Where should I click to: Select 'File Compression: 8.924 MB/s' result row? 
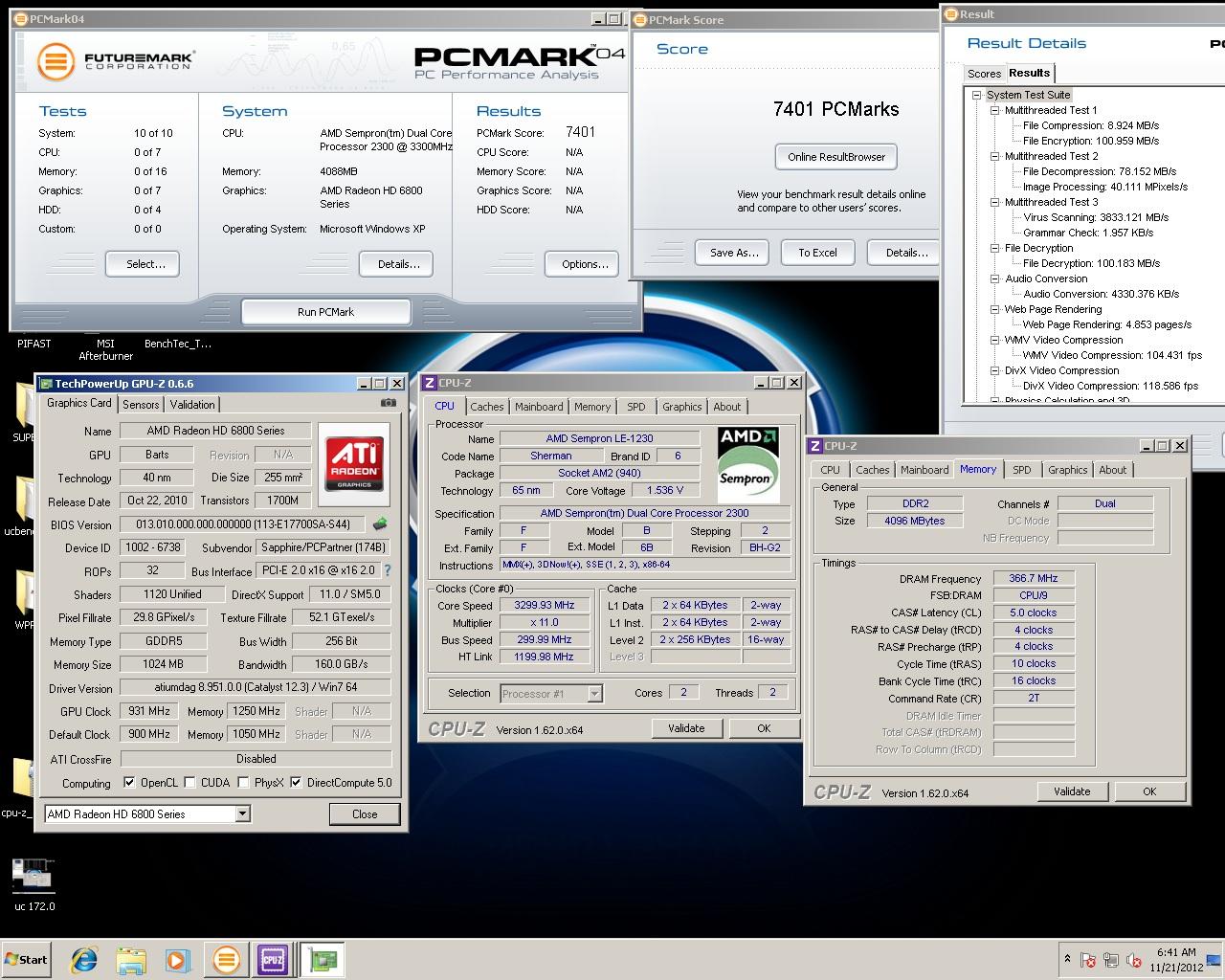coord(1091,125)
